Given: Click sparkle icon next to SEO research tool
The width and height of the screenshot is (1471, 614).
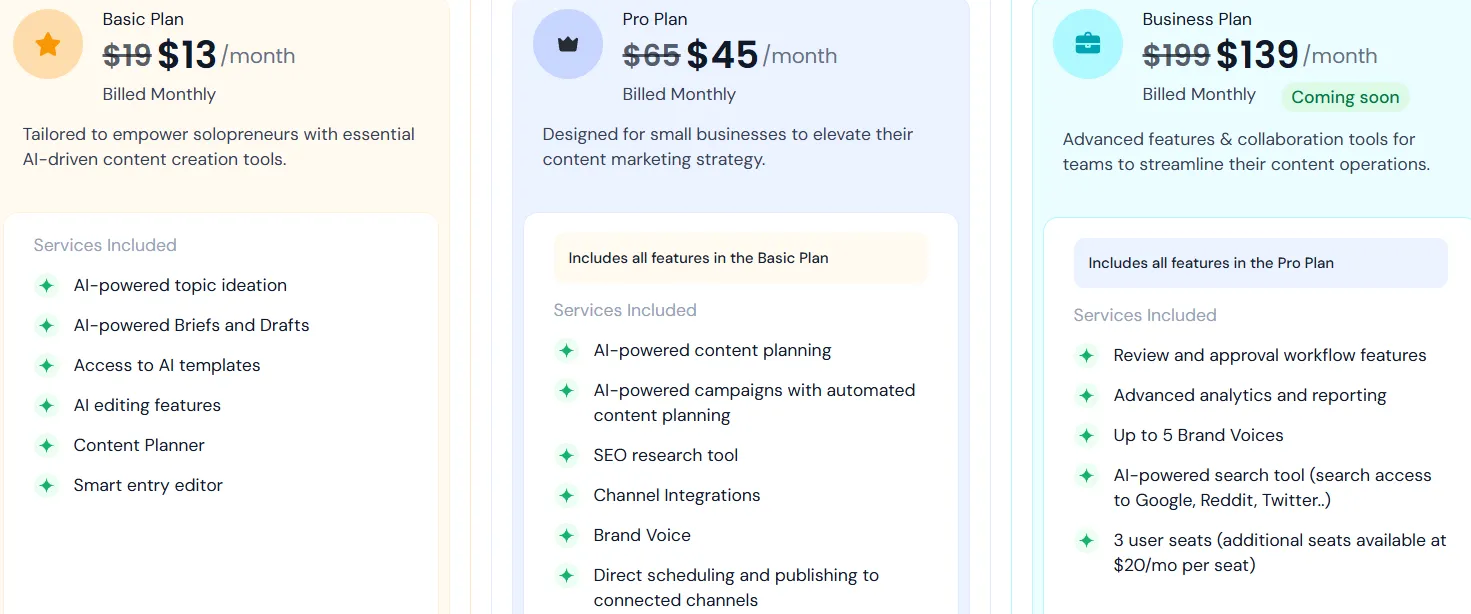Looking at the screenshot, I should (x=566, y=456).
